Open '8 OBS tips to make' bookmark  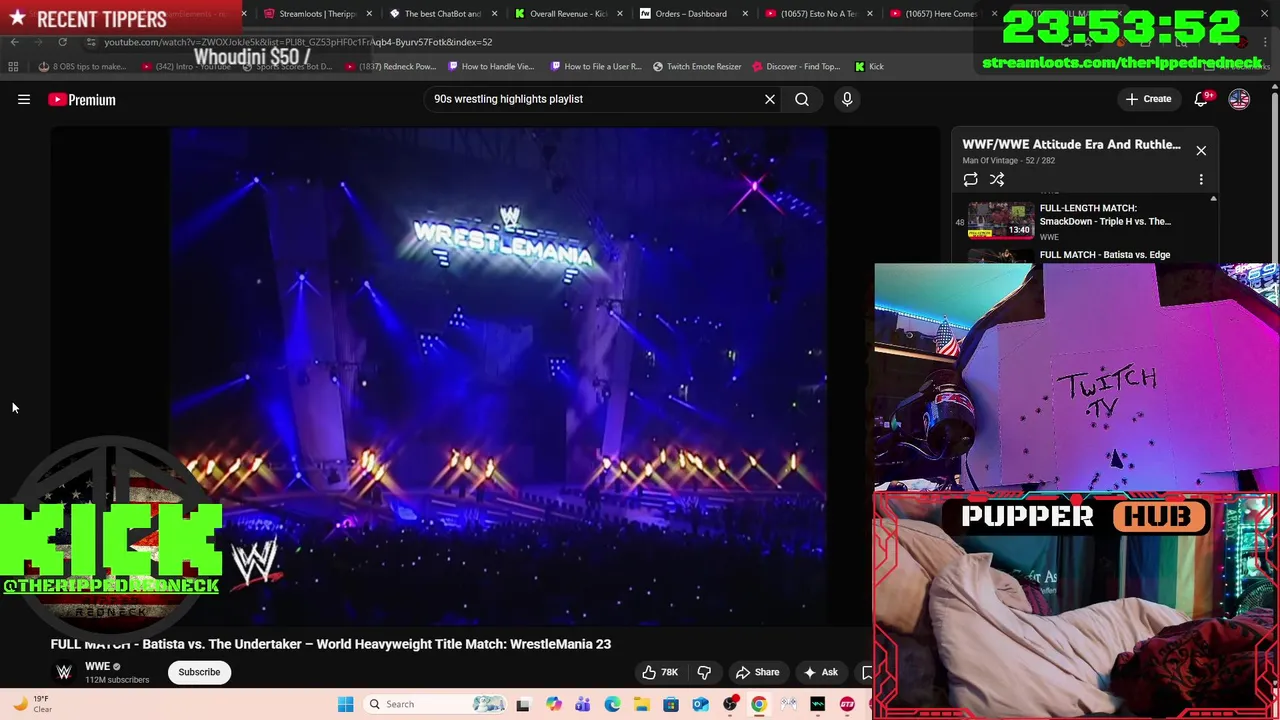click(82, 66)
